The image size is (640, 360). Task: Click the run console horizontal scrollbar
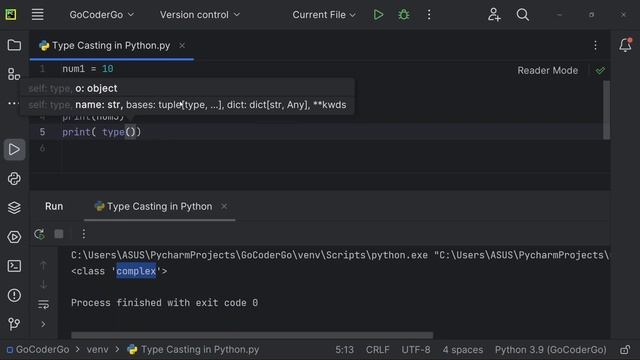point(252,335)
